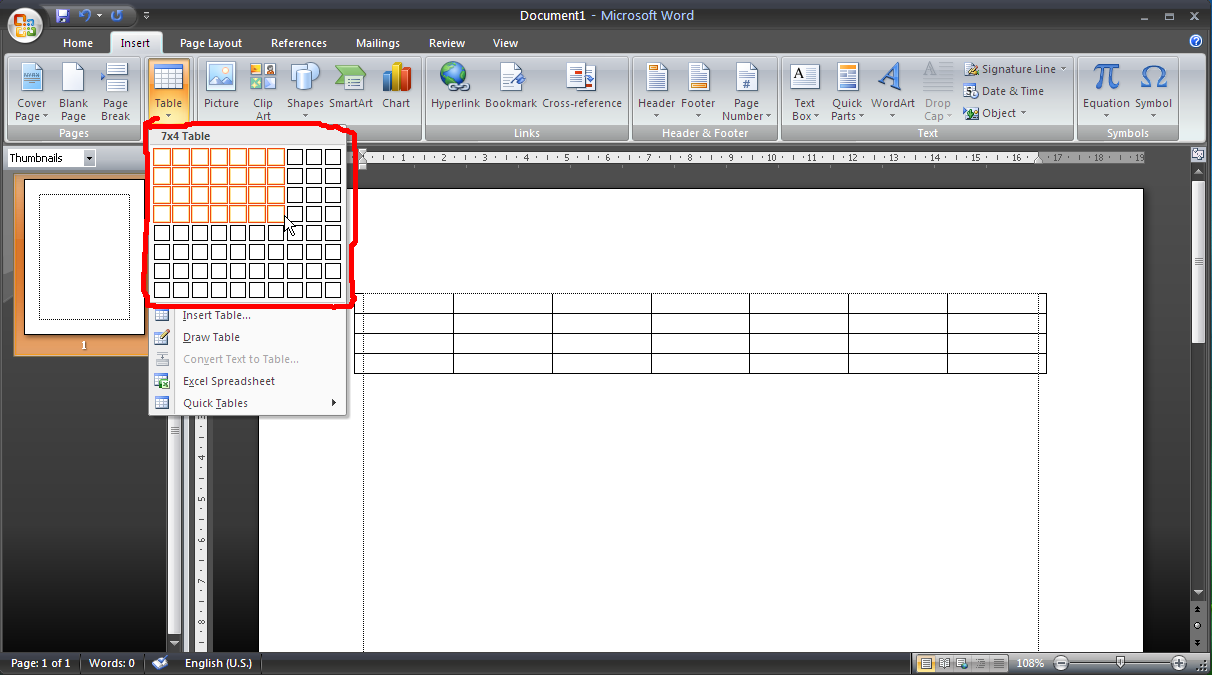Viewport: 1212px width, 675px height.
Task: Open the Clip Art pane
Action: pos(263,92)
